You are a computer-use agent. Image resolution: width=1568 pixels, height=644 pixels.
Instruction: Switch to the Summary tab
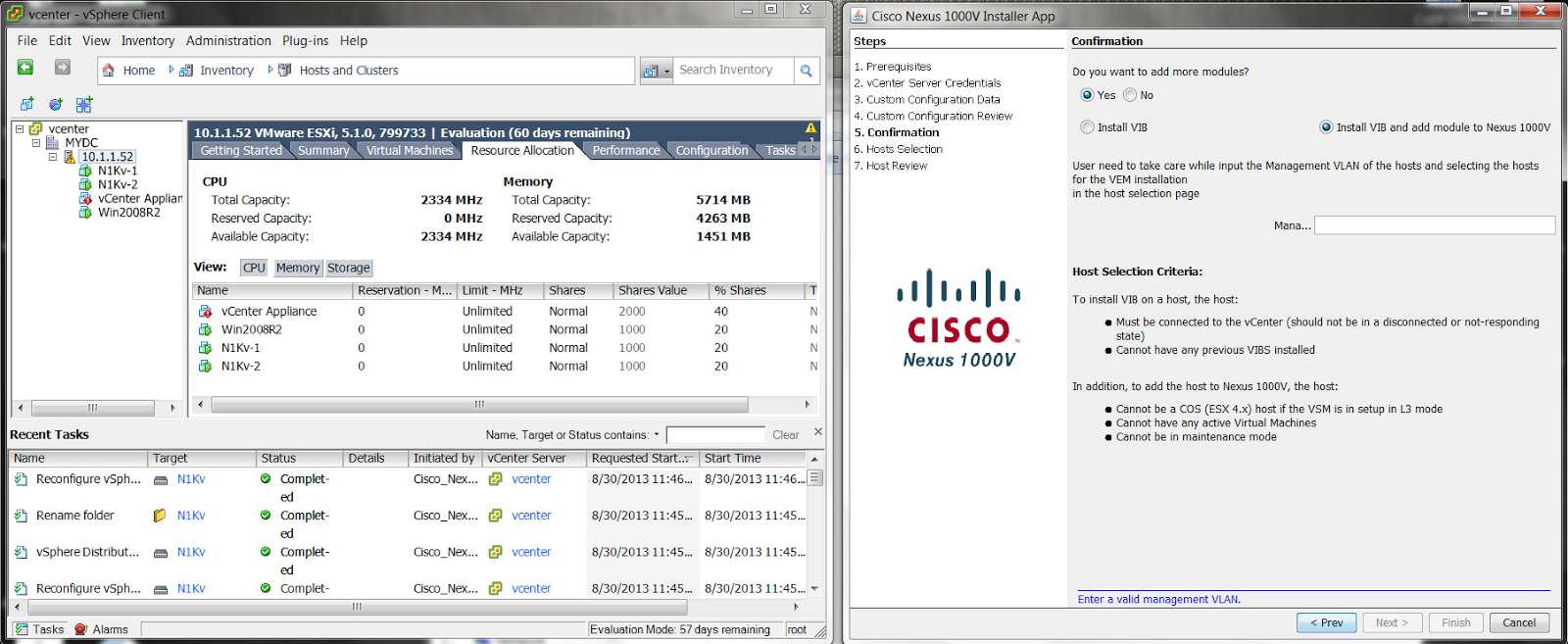pyautogui.click(x=323, y=151)
